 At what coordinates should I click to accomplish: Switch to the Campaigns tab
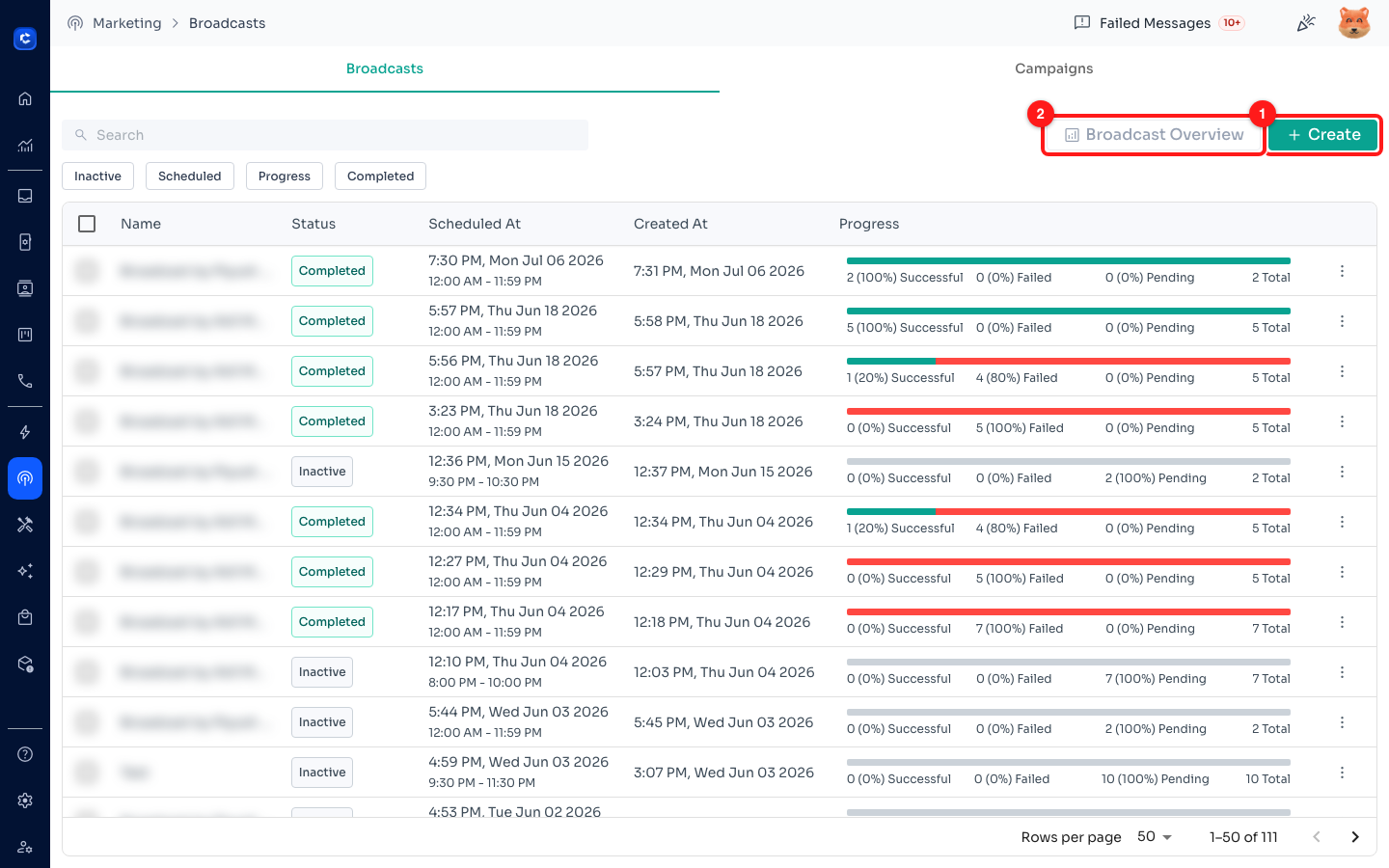[1054, 68]
